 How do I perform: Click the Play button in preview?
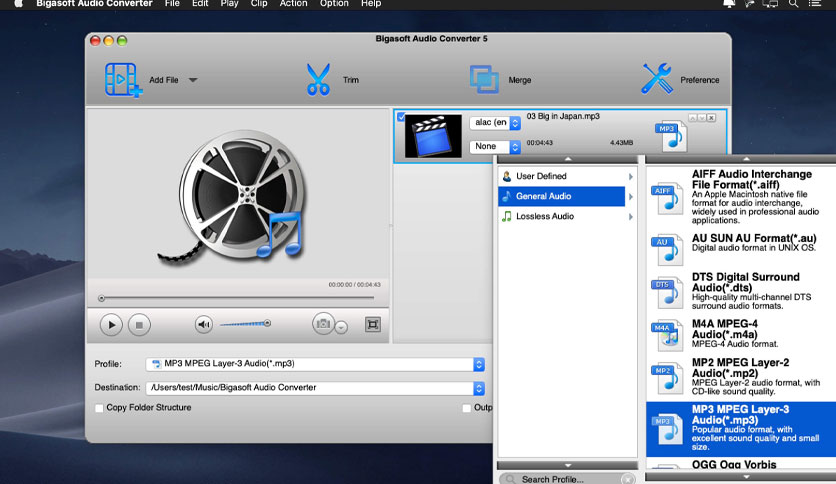111,325
